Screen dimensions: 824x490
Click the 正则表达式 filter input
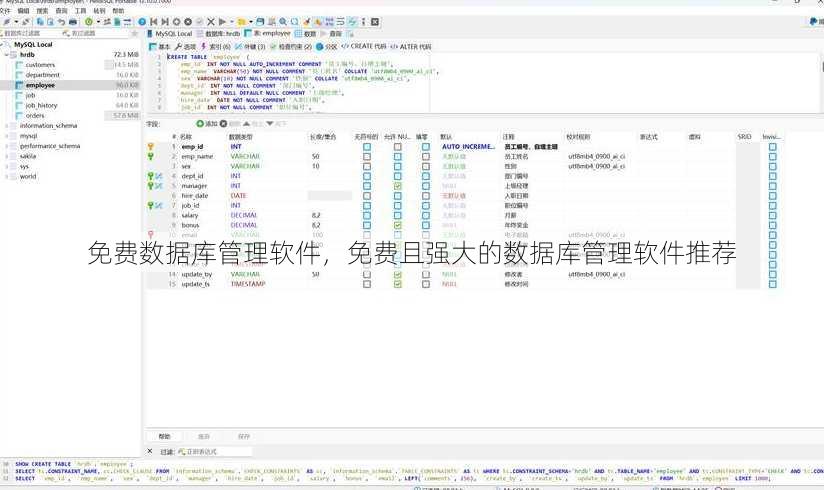[214, 452]
